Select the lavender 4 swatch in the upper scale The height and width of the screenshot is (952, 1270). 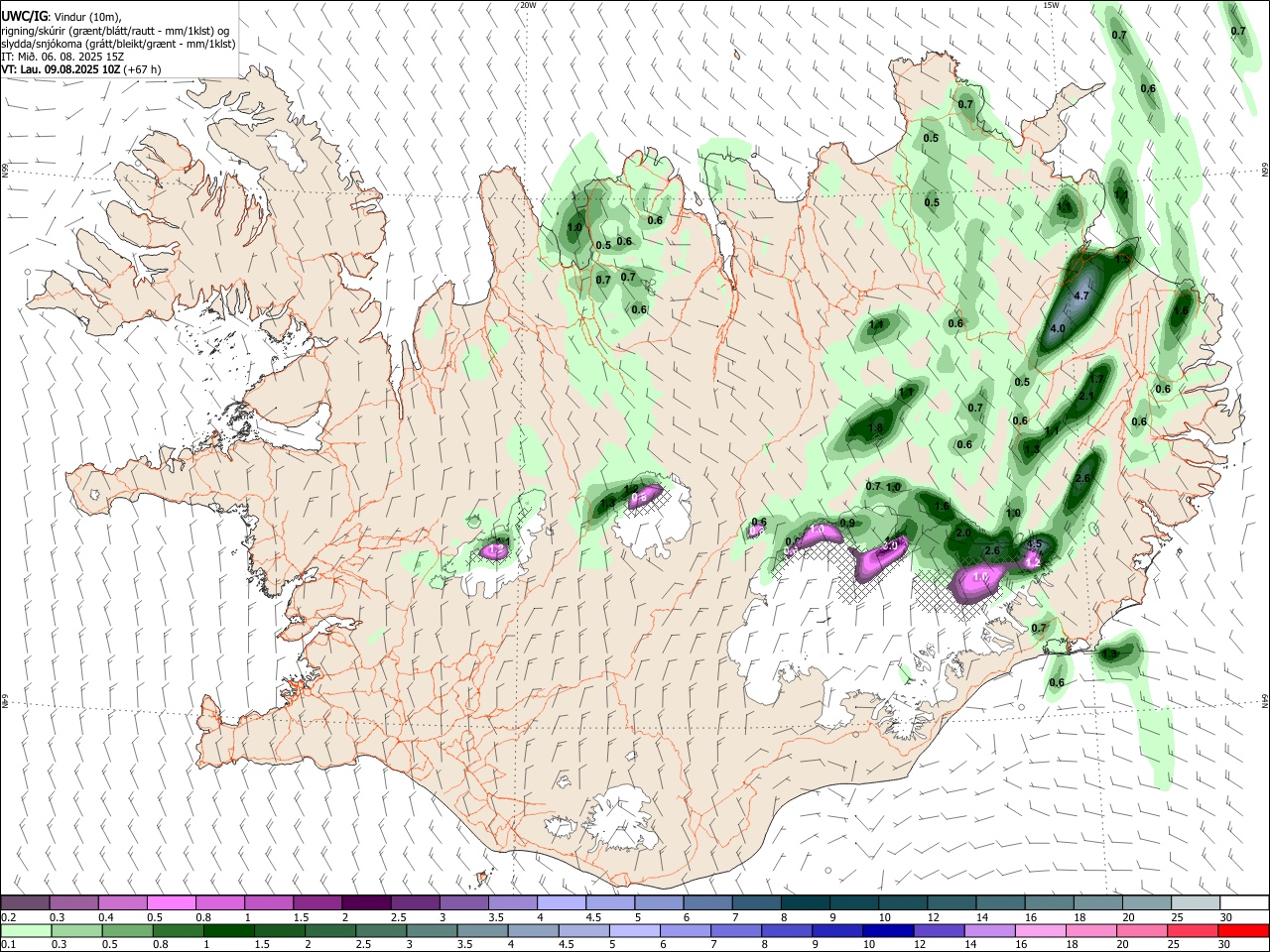[562, 902]
